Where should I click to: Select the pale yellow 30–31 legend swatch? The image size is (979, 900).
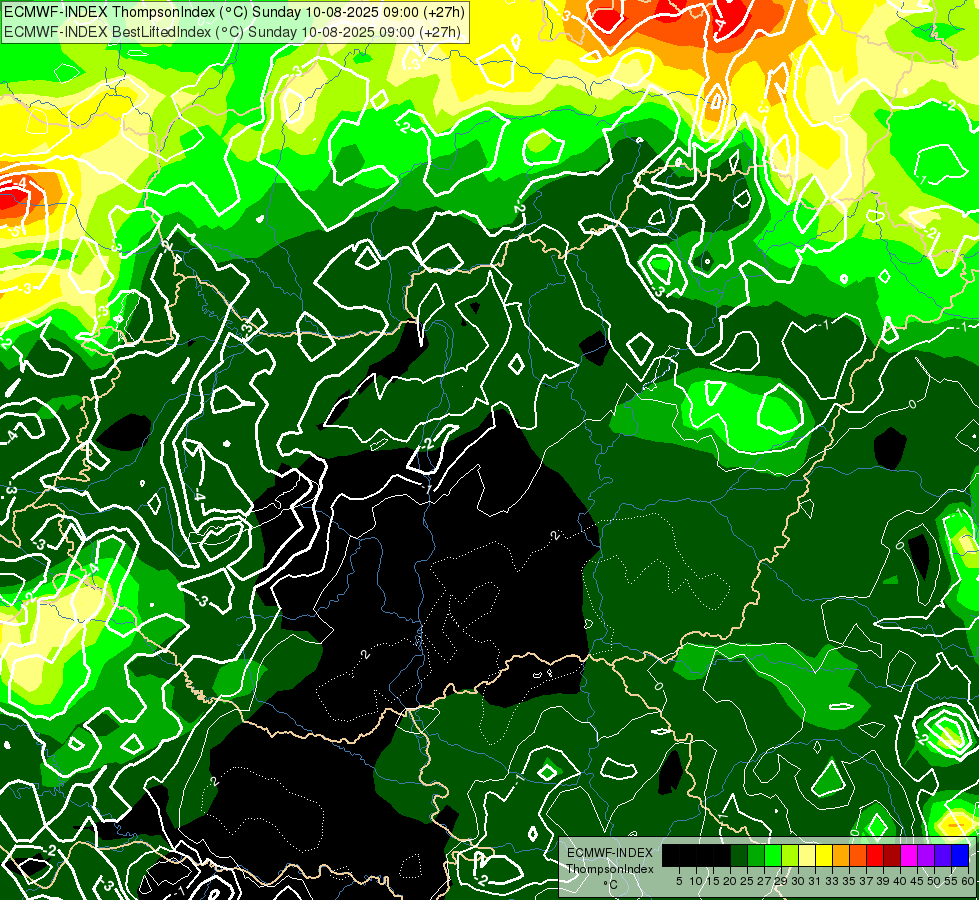(x=807, y=855)
